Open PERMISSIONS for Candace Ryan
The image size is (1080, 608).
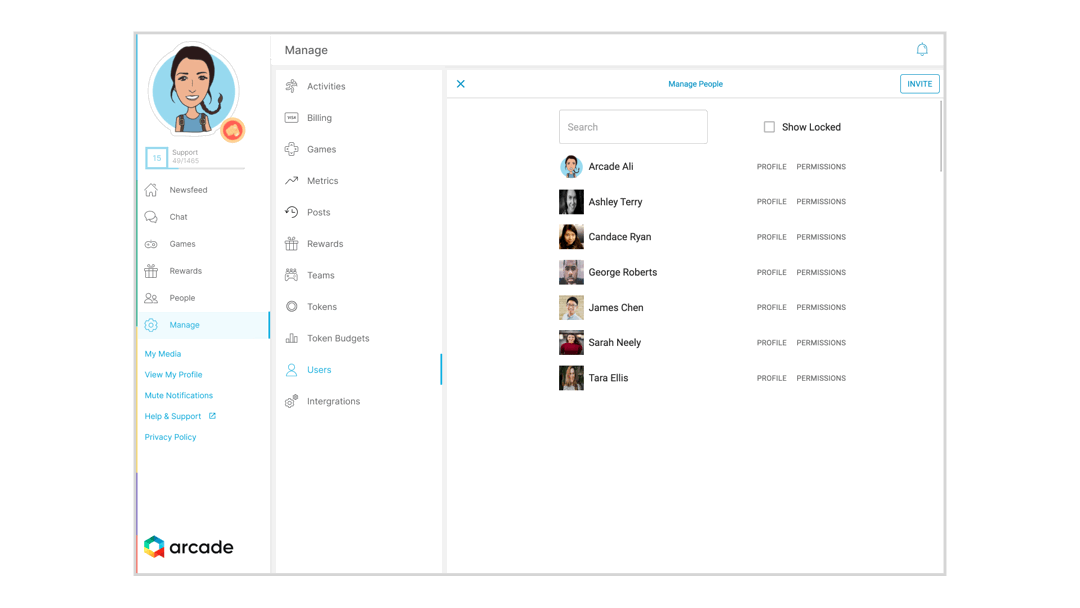tap(821, 237)
